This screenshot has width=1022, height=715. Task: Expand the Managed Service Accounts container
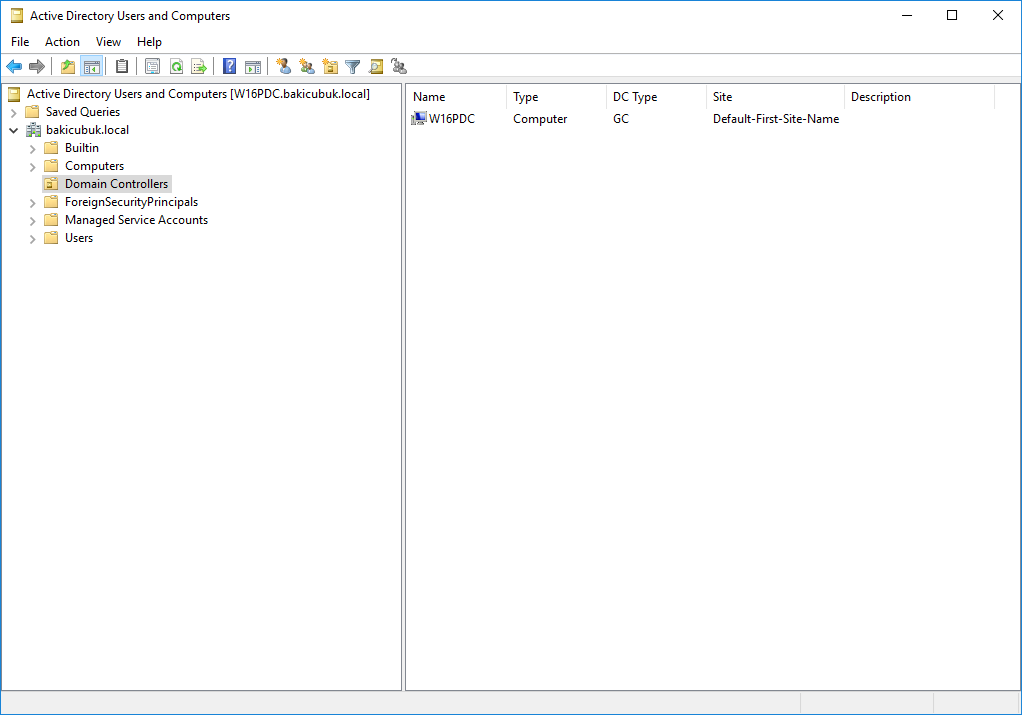(x=33, y=221)
